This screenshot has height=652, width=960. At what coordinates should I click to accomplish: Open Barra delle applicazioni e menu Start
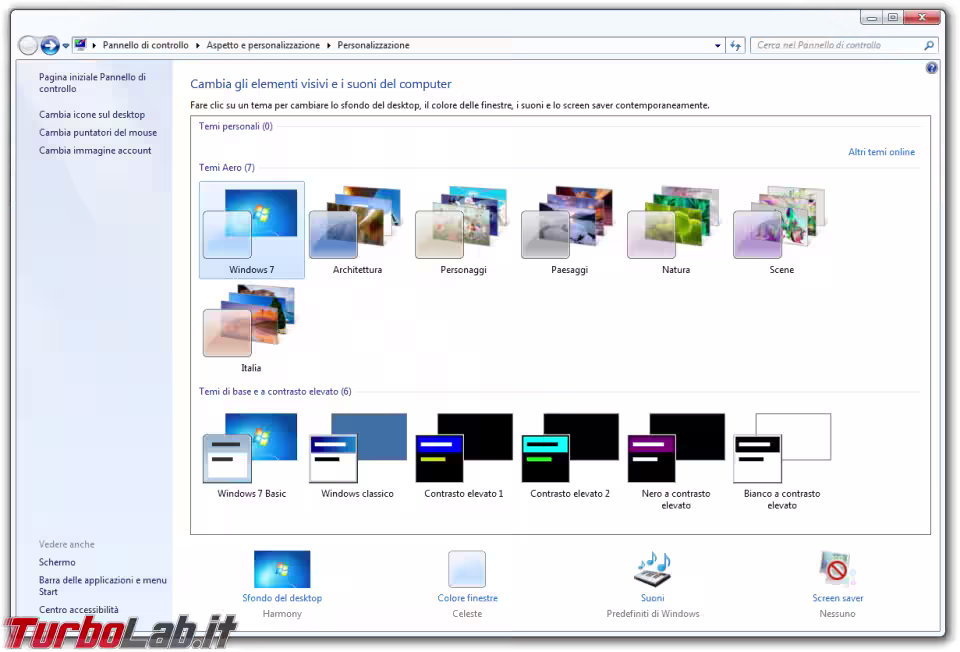pyautogui.click(x=102, y=586)
